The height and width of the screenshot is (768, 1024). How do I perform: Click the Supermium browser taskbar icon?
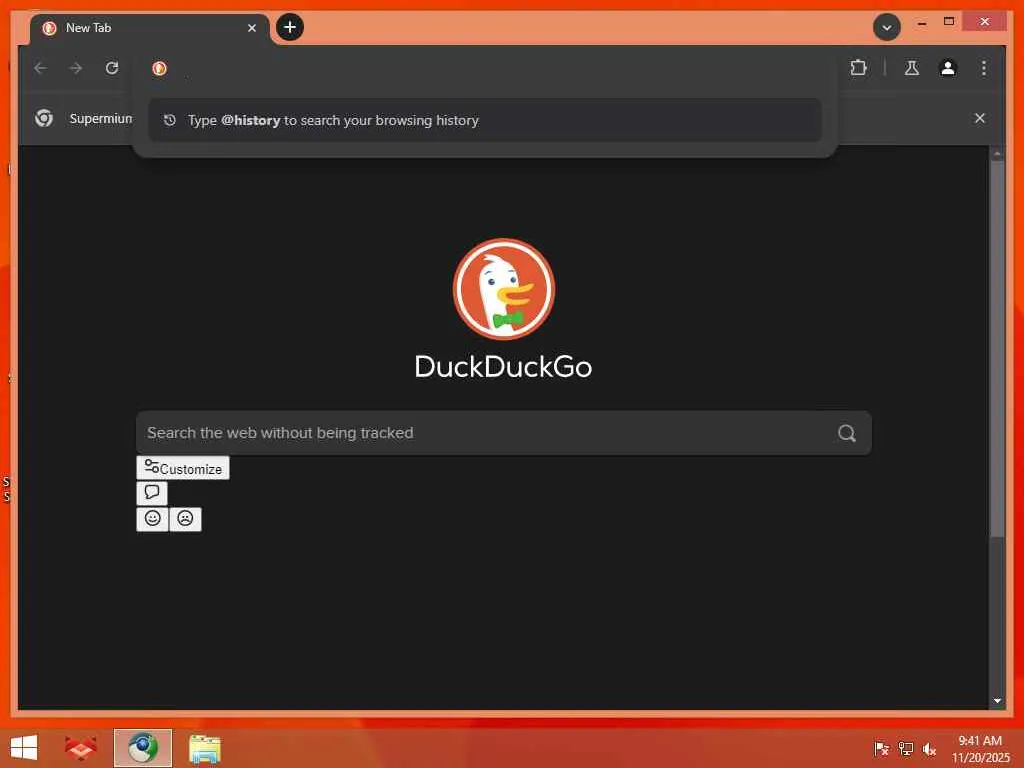142,748
